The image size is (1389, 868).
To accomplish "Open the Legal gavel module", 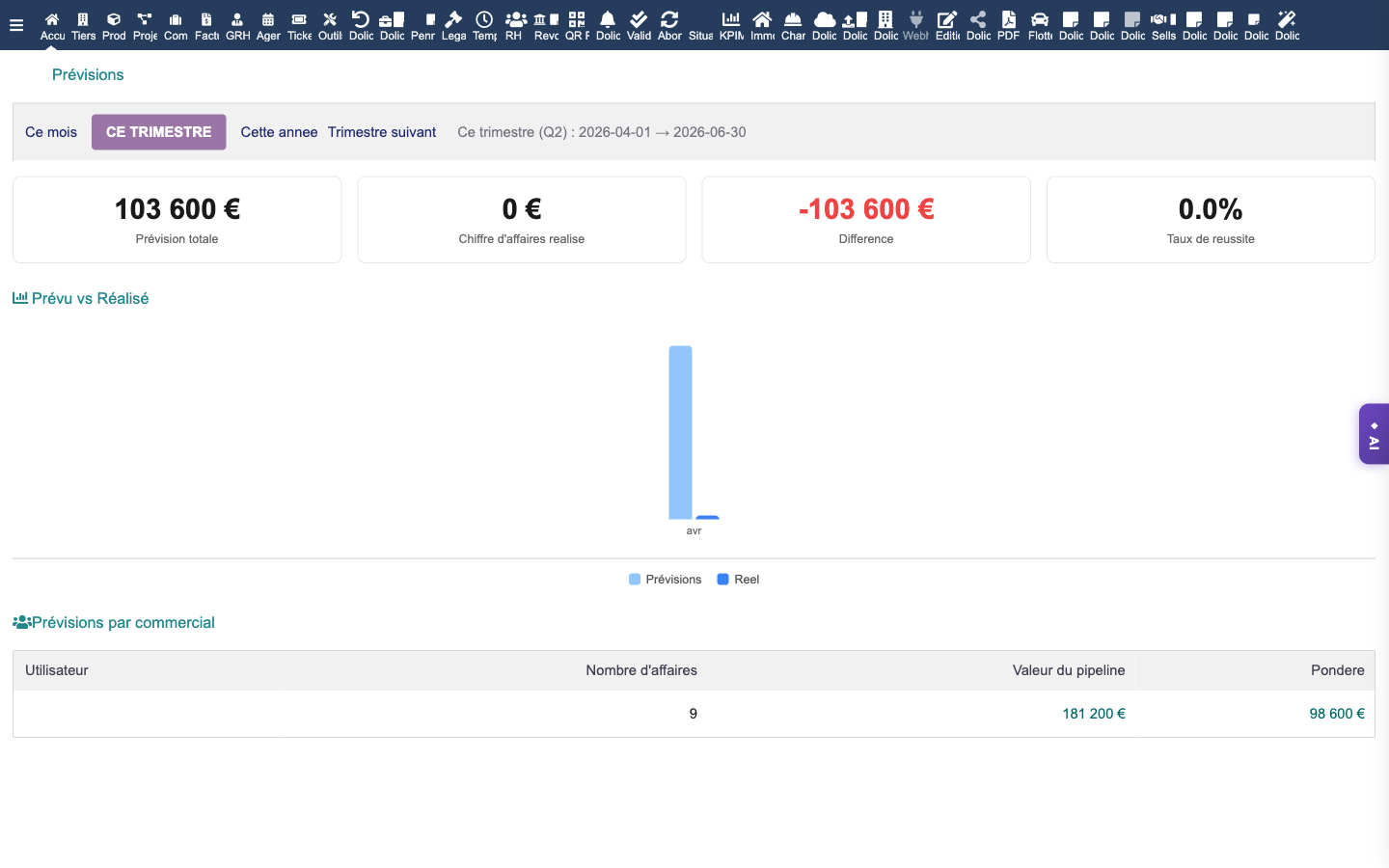I will 453,26.
